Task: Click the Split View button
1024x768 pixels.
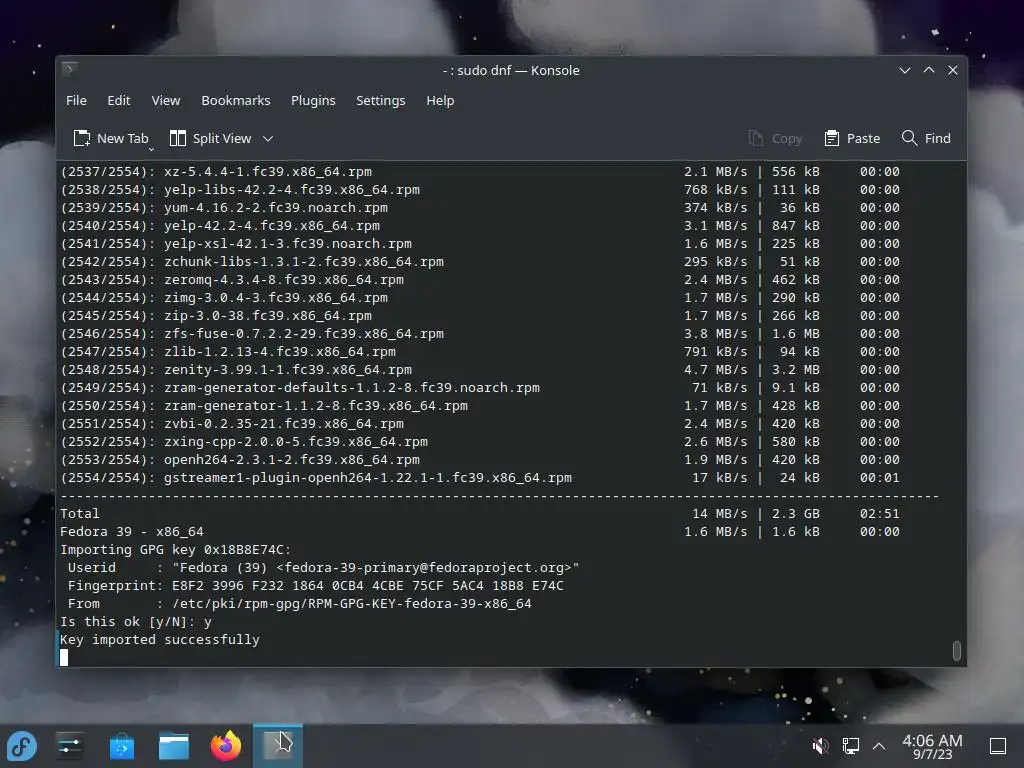Action: [x=210, y=138]
